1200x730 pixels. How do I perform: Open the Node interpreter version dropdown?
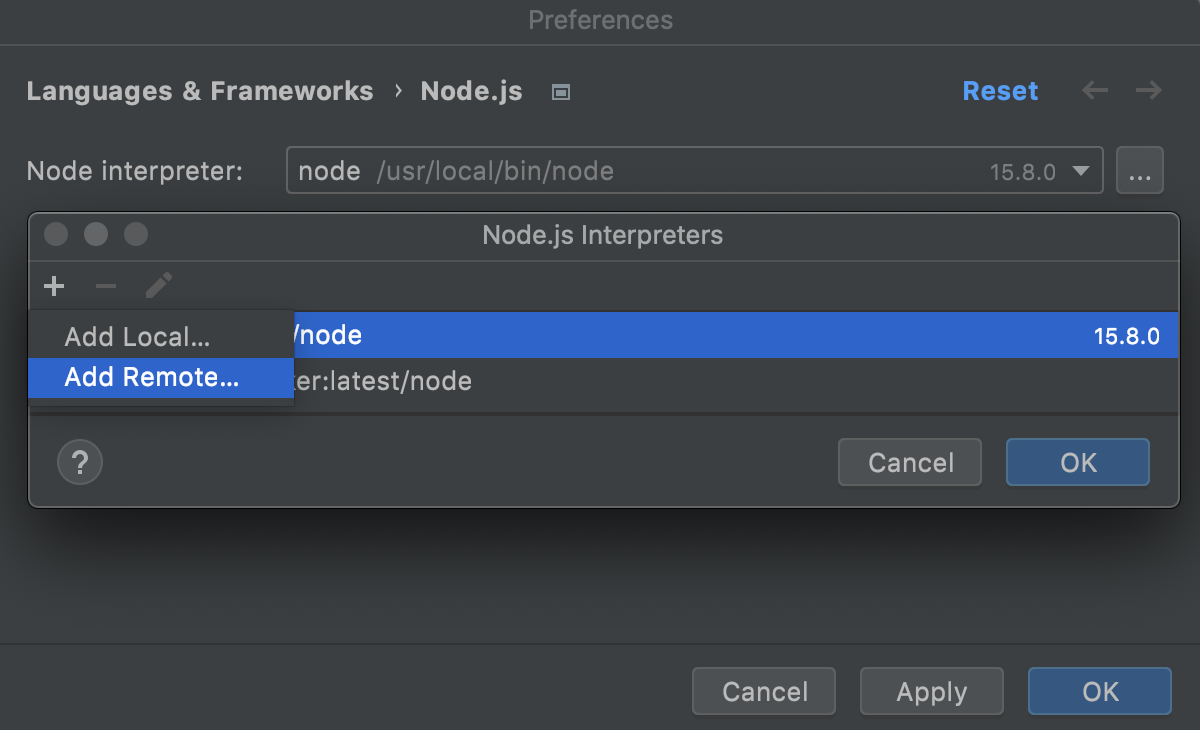1080,170
